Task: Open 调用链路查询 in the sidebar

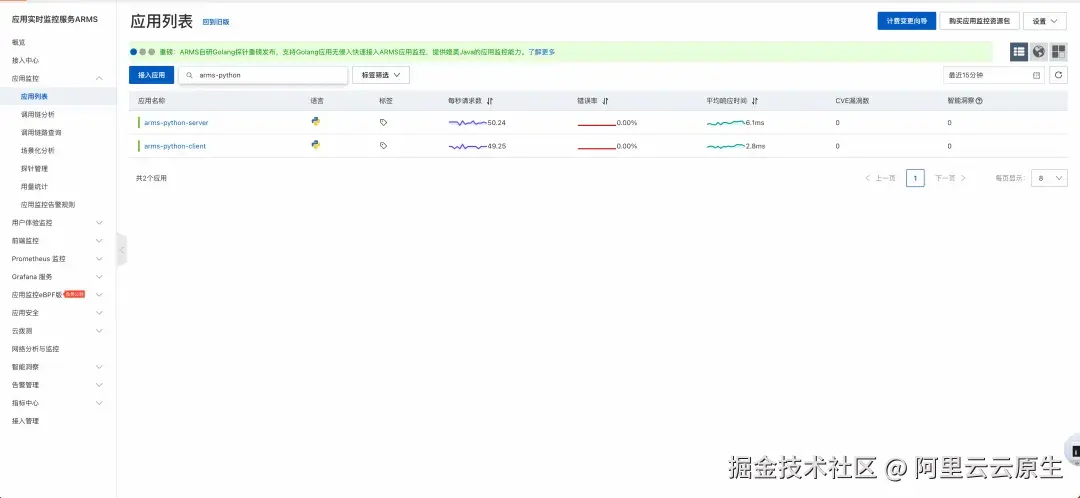Action: click(41, 132)
